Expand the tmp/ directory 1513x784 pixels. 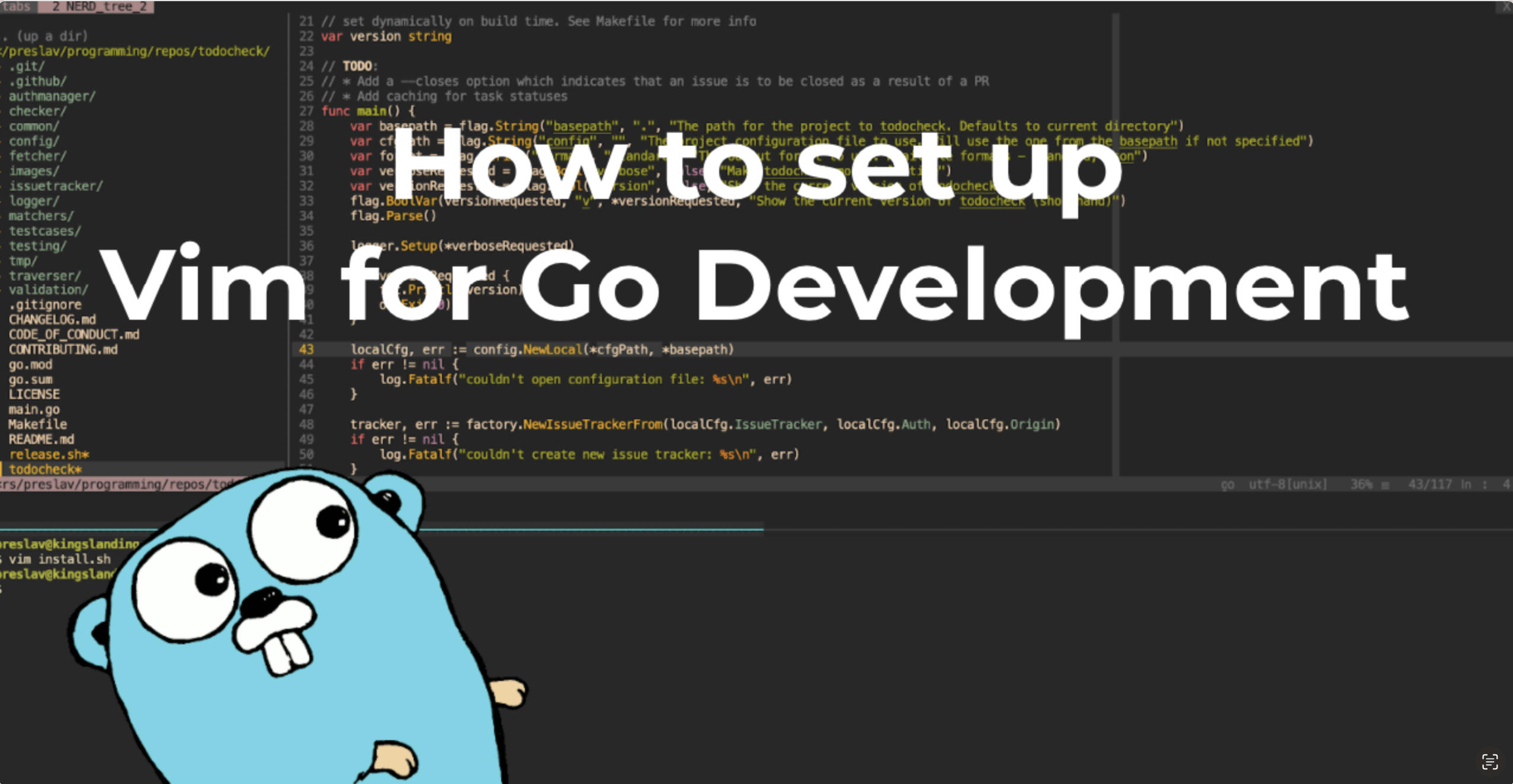(x=23, y=261)
